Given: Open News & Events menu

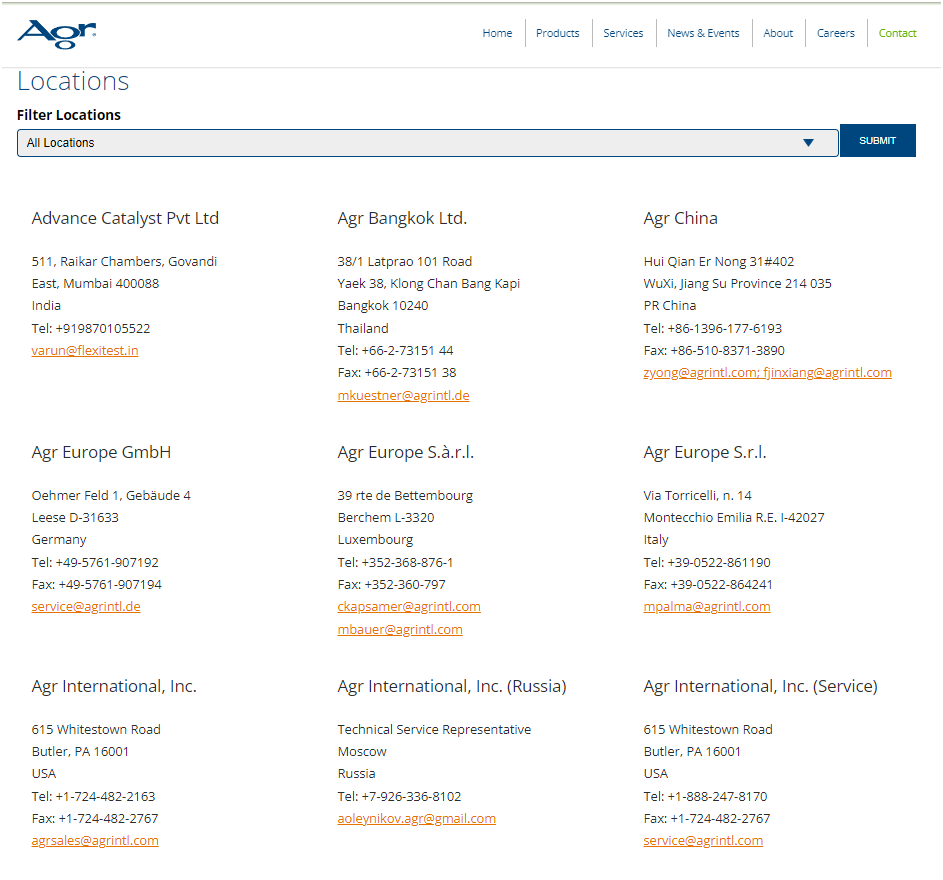Looking at the screenshot, I should [703, 33].
